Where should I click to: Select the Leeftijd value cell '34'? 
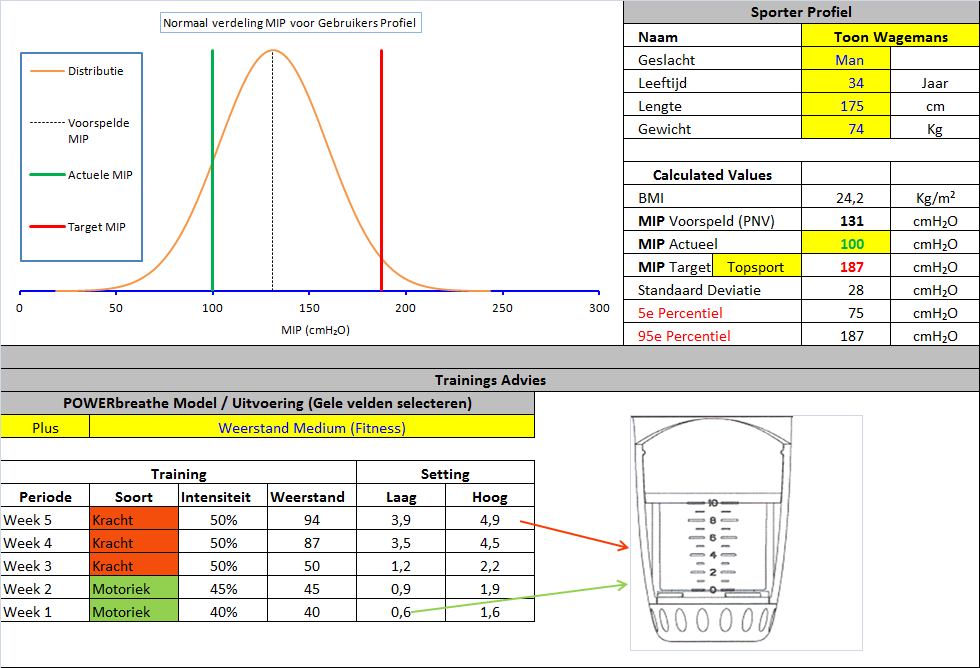[846, 83]
